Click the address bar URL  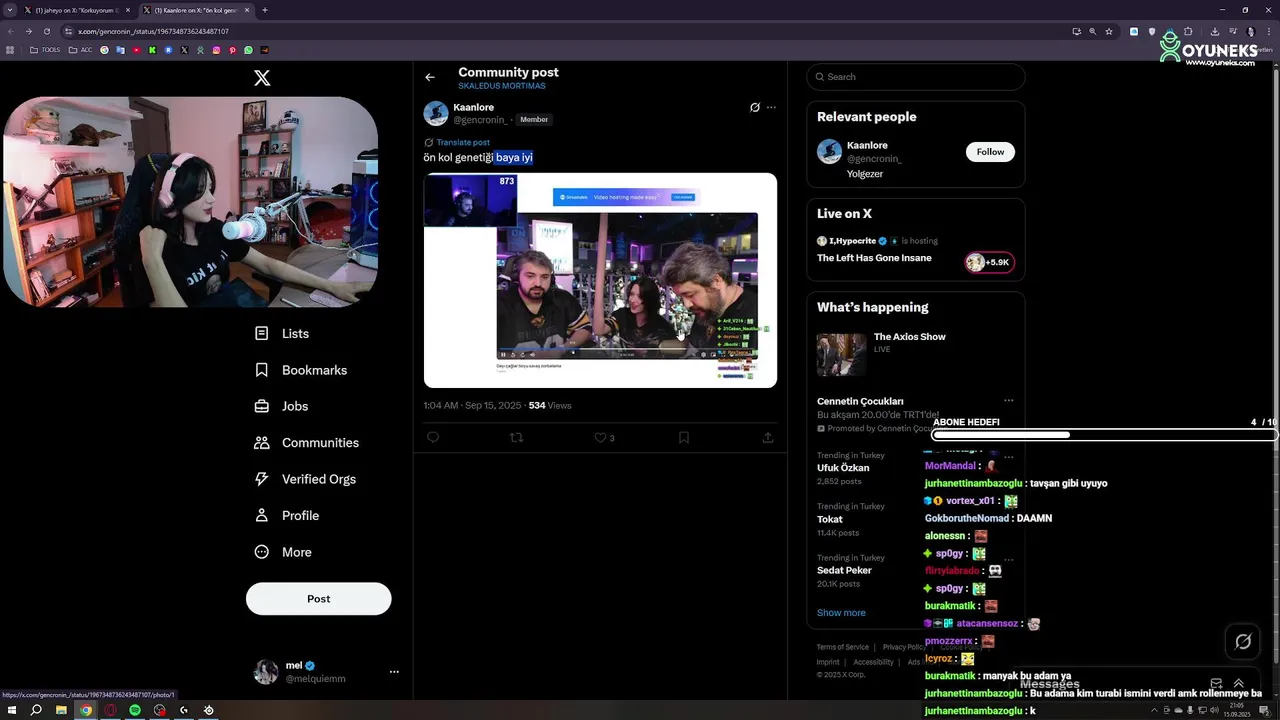(x=153, y=31)
